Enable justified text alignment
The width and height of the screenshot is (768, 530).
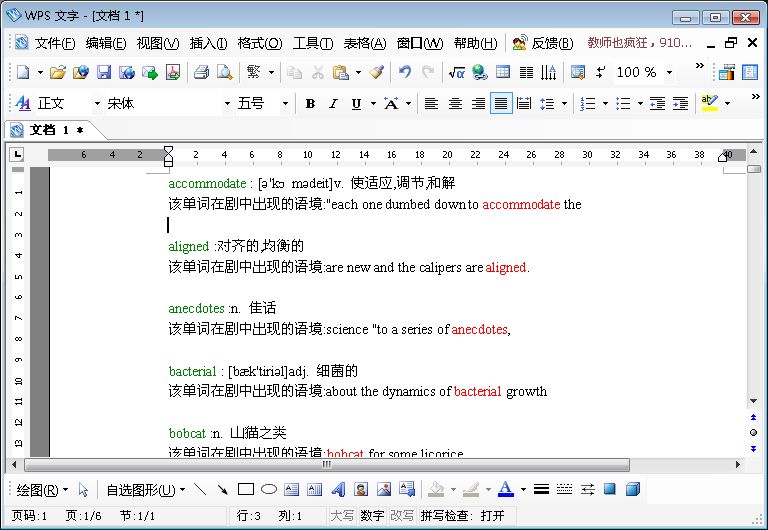tap(501, 104)
